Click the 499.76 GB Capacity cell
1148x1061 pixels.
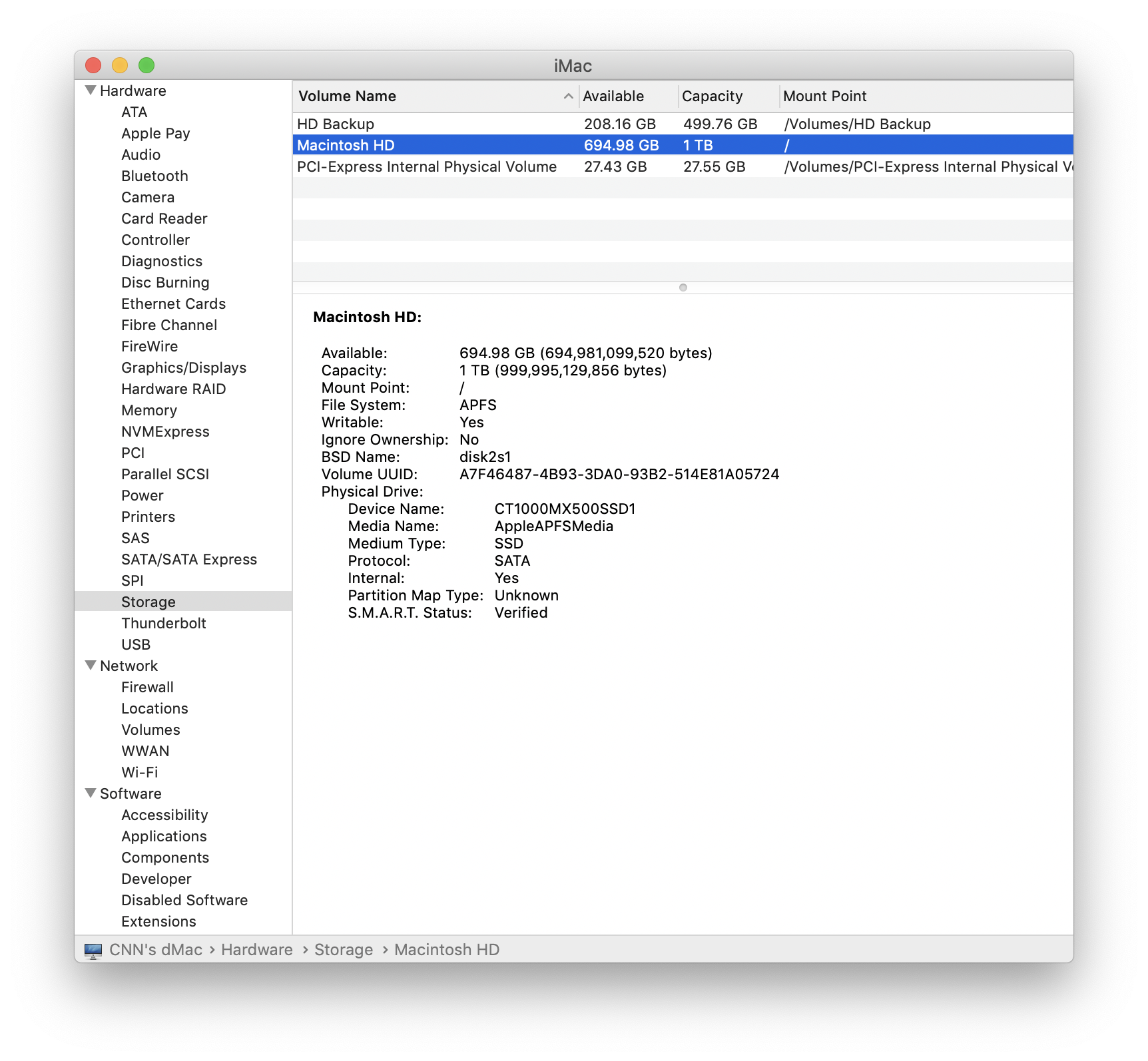coord(720,124)
